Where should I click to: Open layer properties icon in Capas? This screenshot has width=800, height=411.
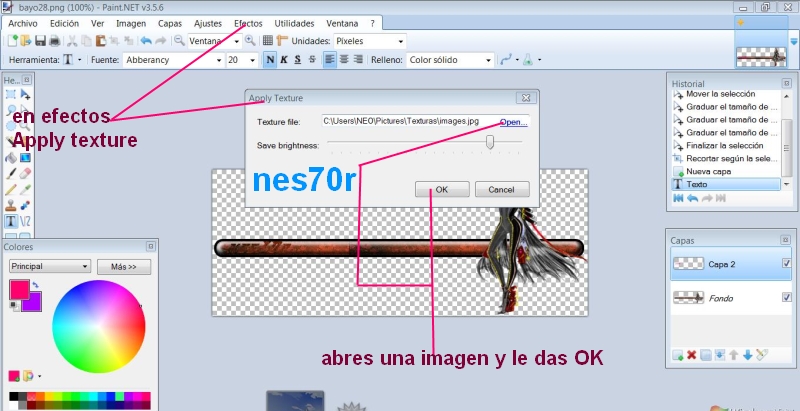pos(762,355)
